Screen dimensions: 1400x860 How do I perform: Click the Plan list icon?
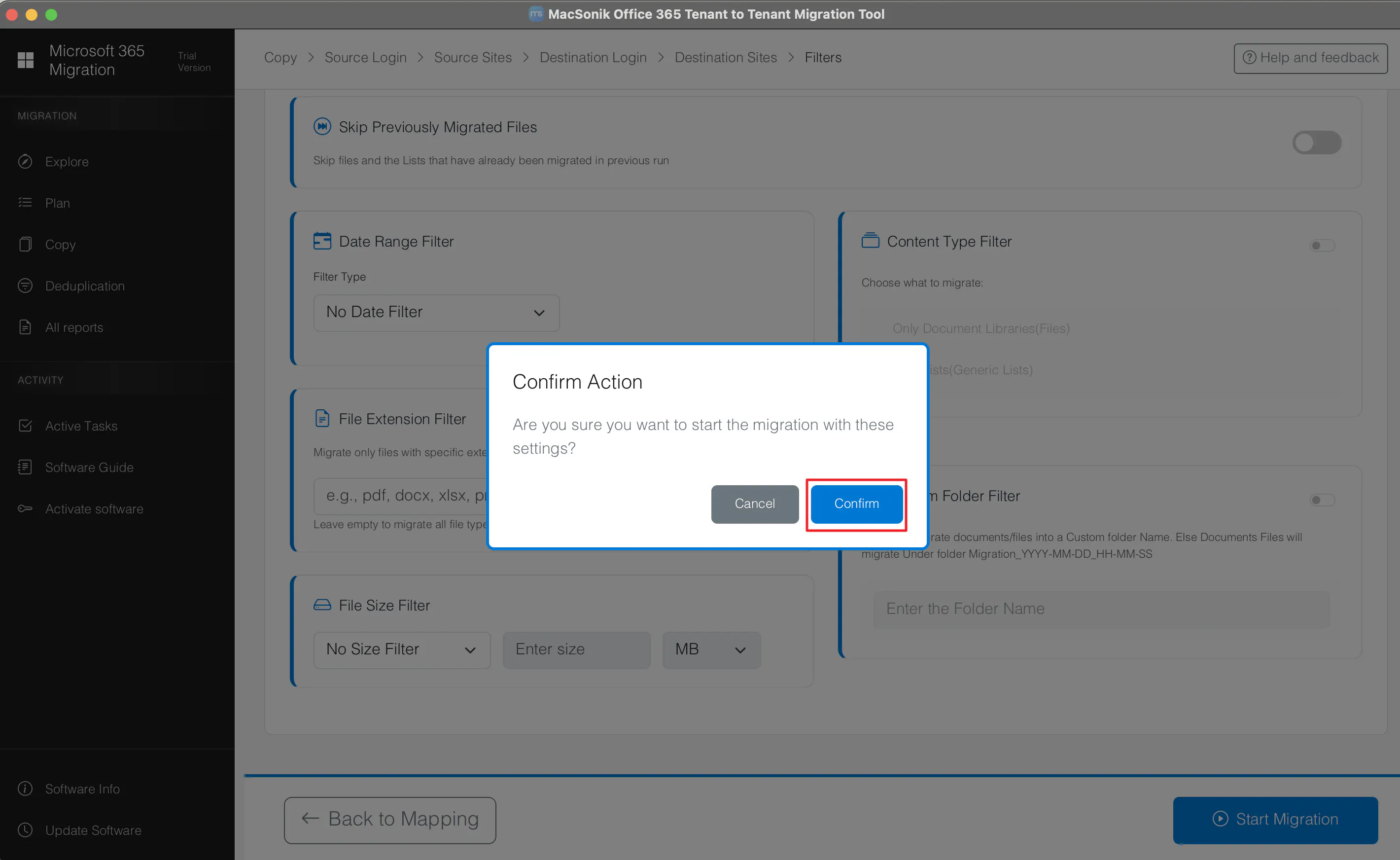point(25,203)
